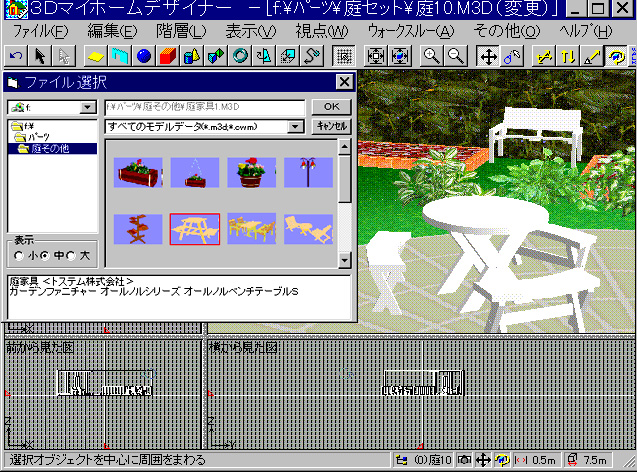Select the orbit-around-object view tool
Screen dimensions: 637x472
(x=616, y=56)
